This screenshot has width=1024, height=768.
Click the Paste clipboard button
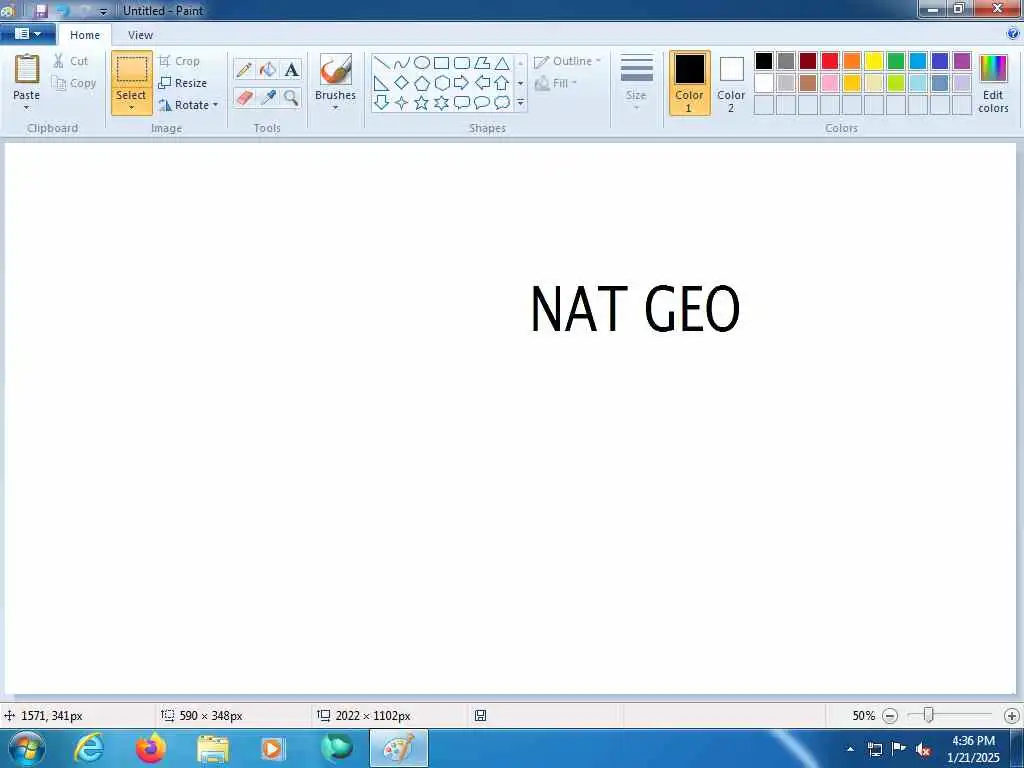(27, 77)
